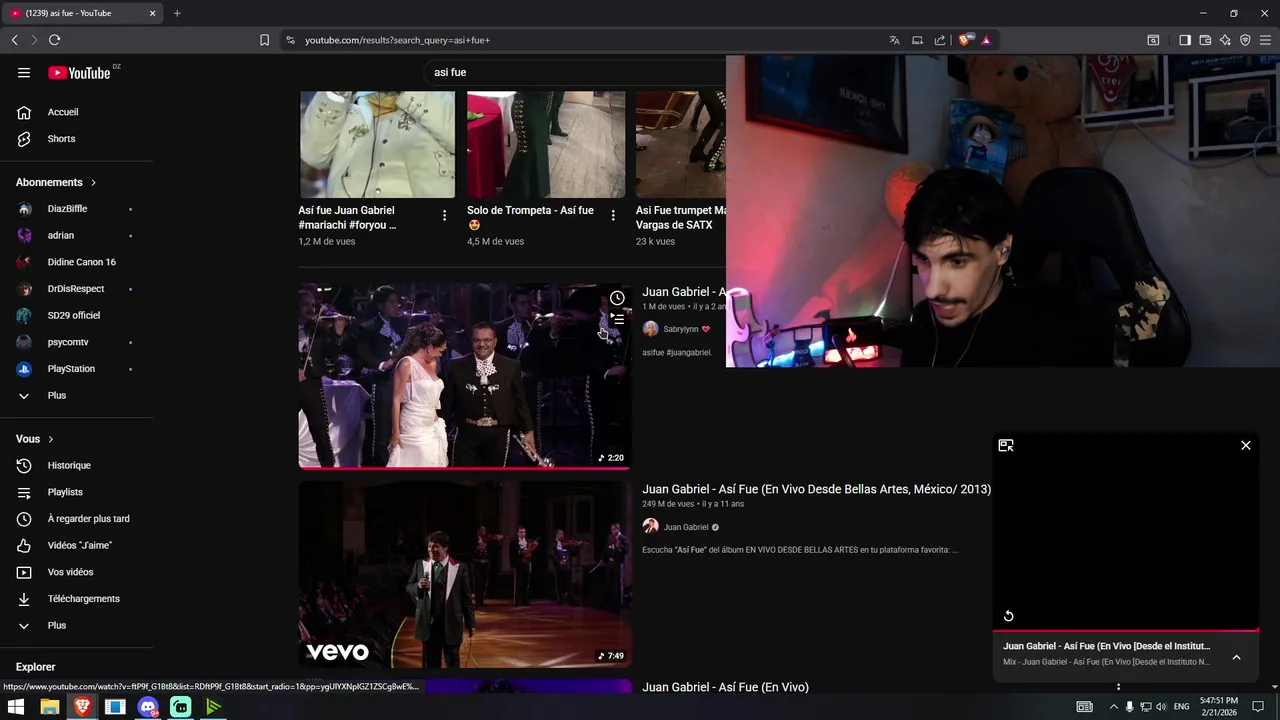
Task: Share this page icon
Action: point(940,40)
